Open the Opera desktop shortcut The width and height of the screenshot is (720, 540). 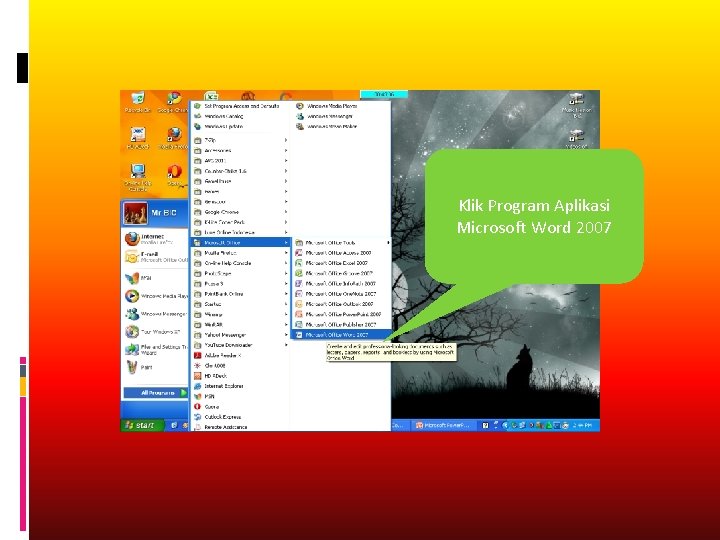[174, 175]
